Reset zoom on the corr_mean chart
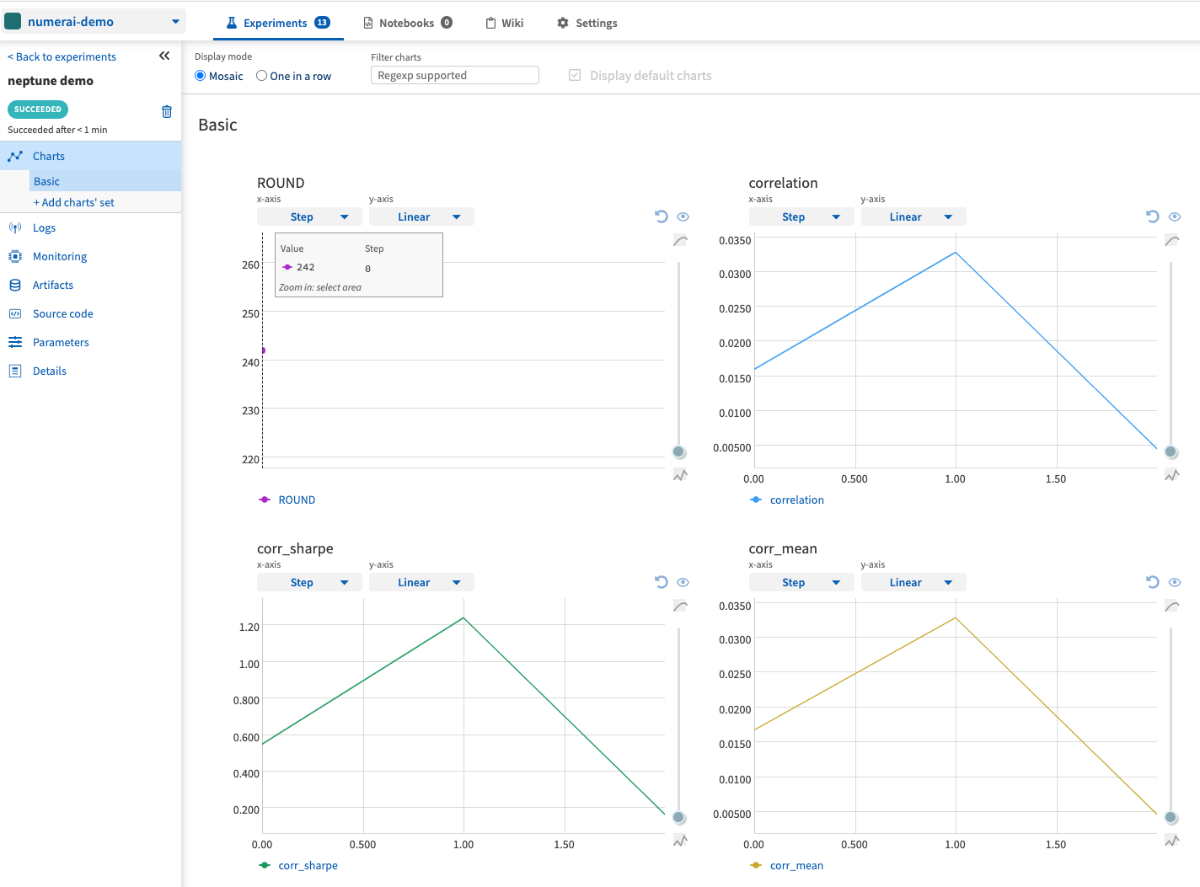Screen dimensions: 1200x887 click(1152, 582)
